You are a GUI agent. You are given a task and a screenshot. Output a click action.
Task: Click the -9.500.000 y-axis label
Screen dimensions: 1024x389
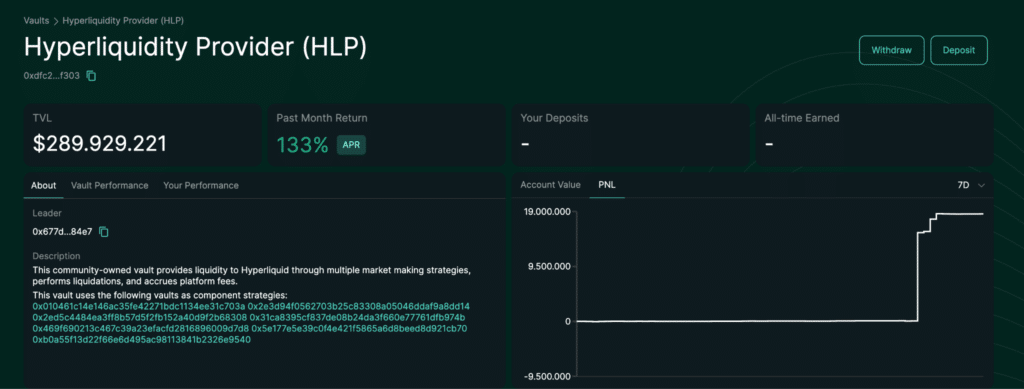[x=547, y=376]
